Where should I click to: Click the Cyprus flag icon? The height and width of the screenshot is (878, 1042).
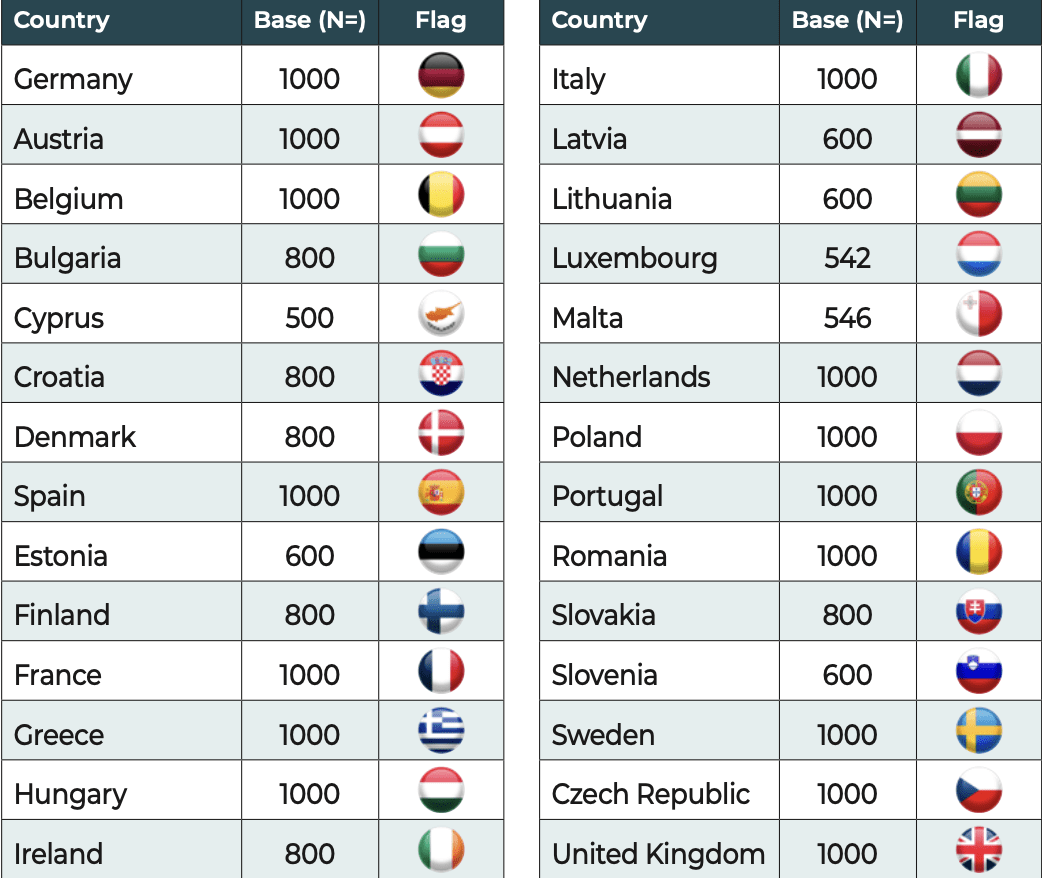441,316
